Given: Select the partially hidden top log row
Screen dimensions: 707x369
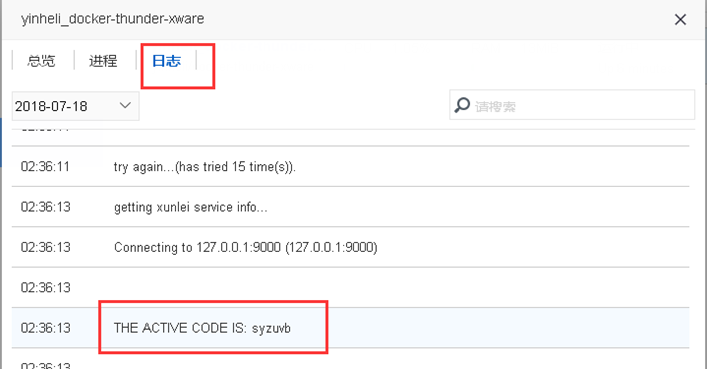Looking at the screenshot, I should point(350,137).
